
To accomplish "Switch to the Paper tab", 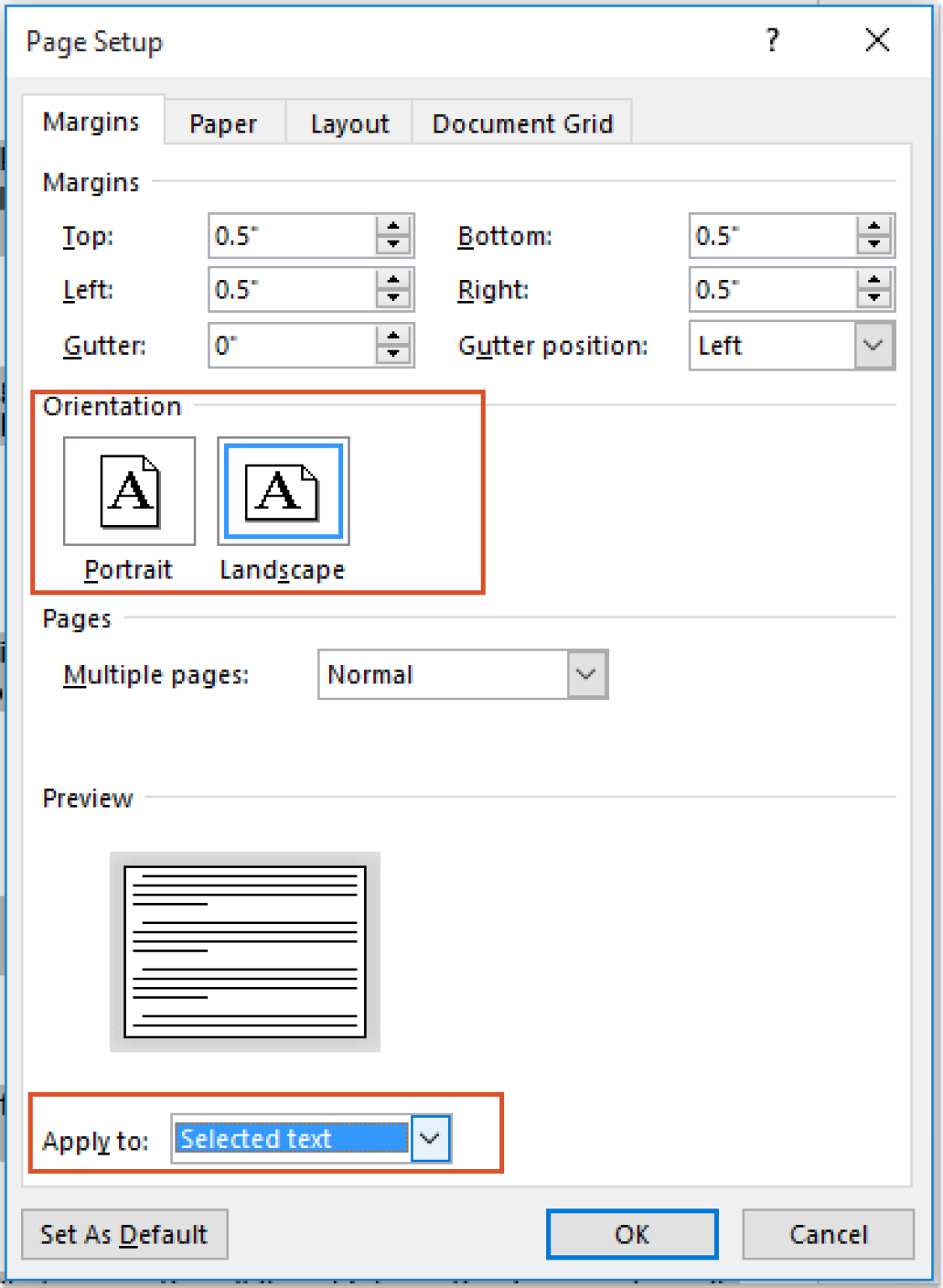I will tap(222, 122).
